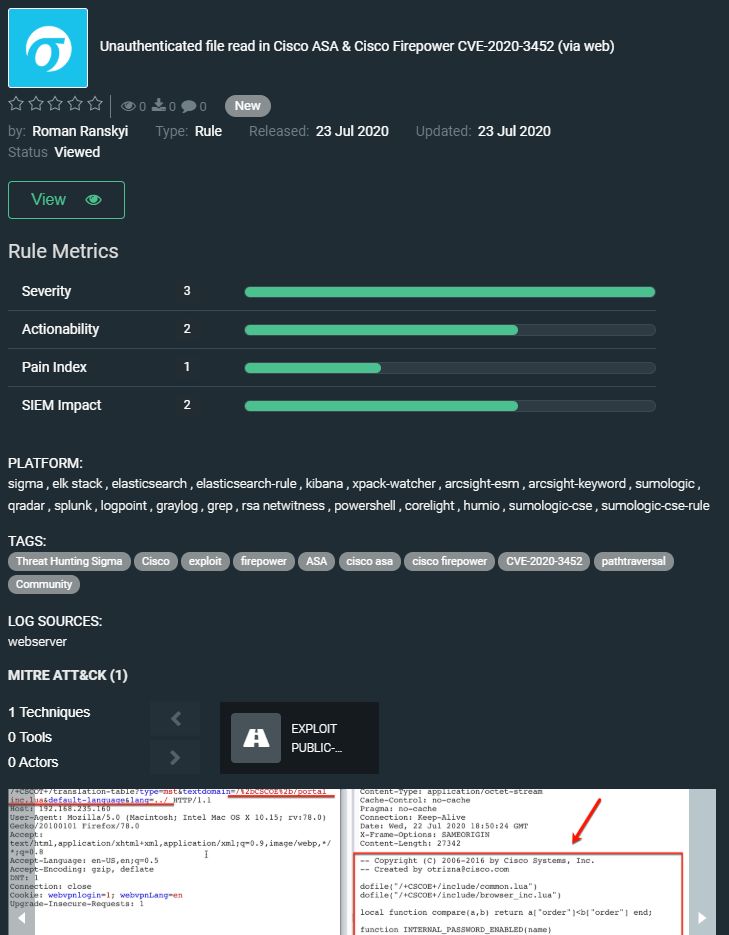Open the View button

66,200
